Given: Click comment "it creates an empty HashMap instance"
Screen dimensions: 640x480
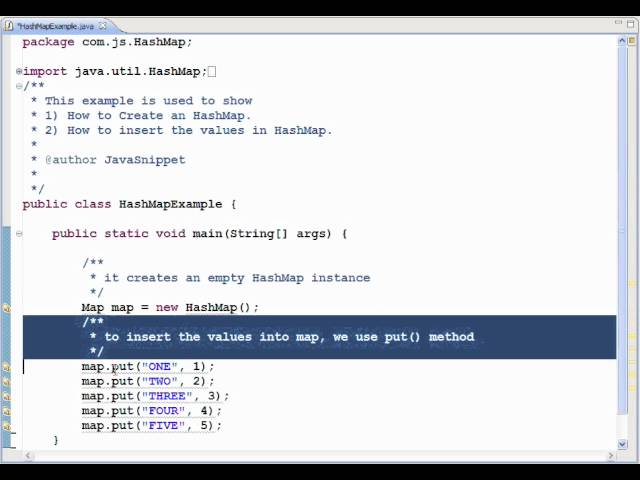Looking at the screenshot, I should 237,278.
